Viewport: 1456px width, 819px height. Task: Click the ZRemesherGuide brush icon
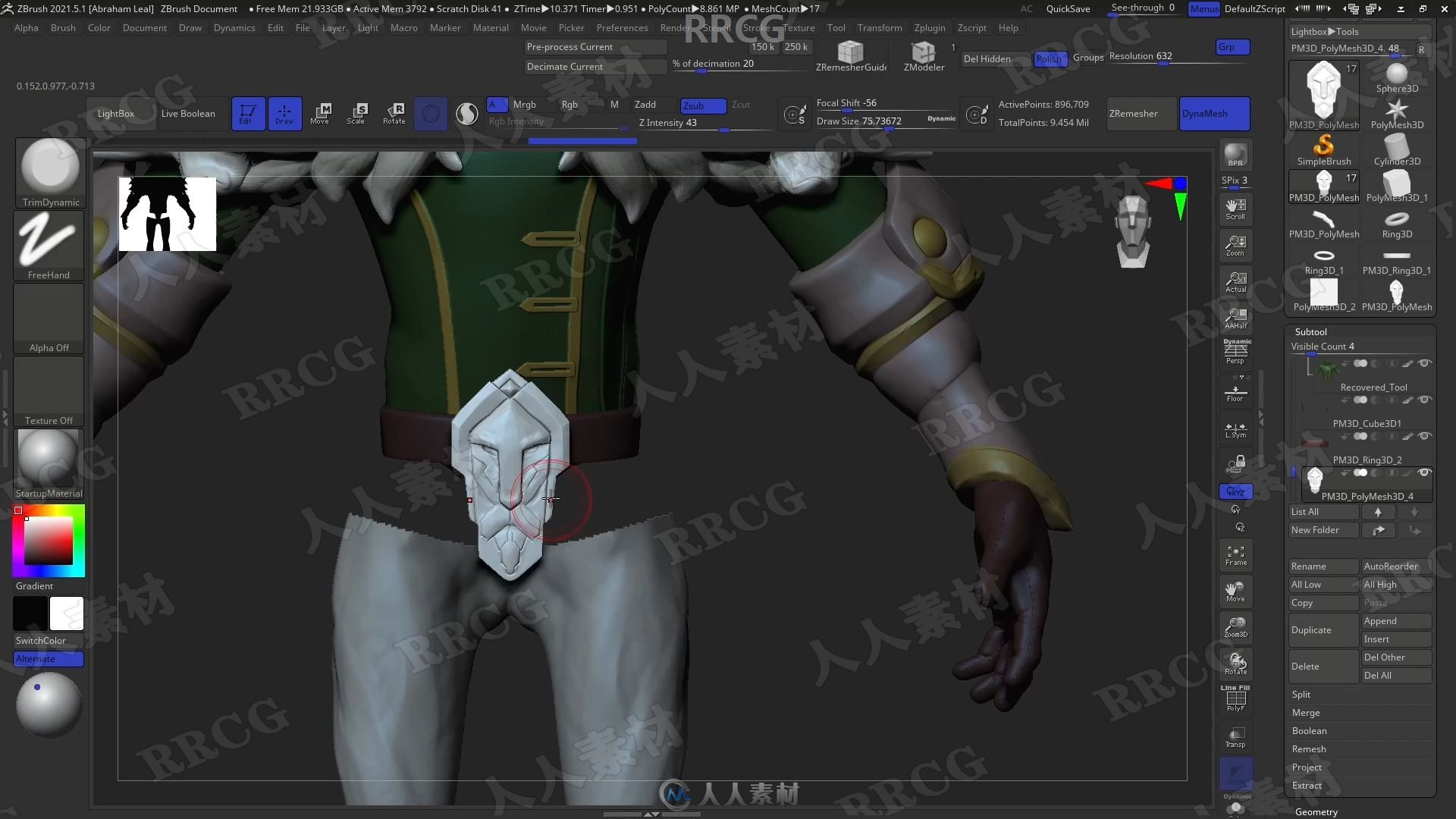point(851,56)
